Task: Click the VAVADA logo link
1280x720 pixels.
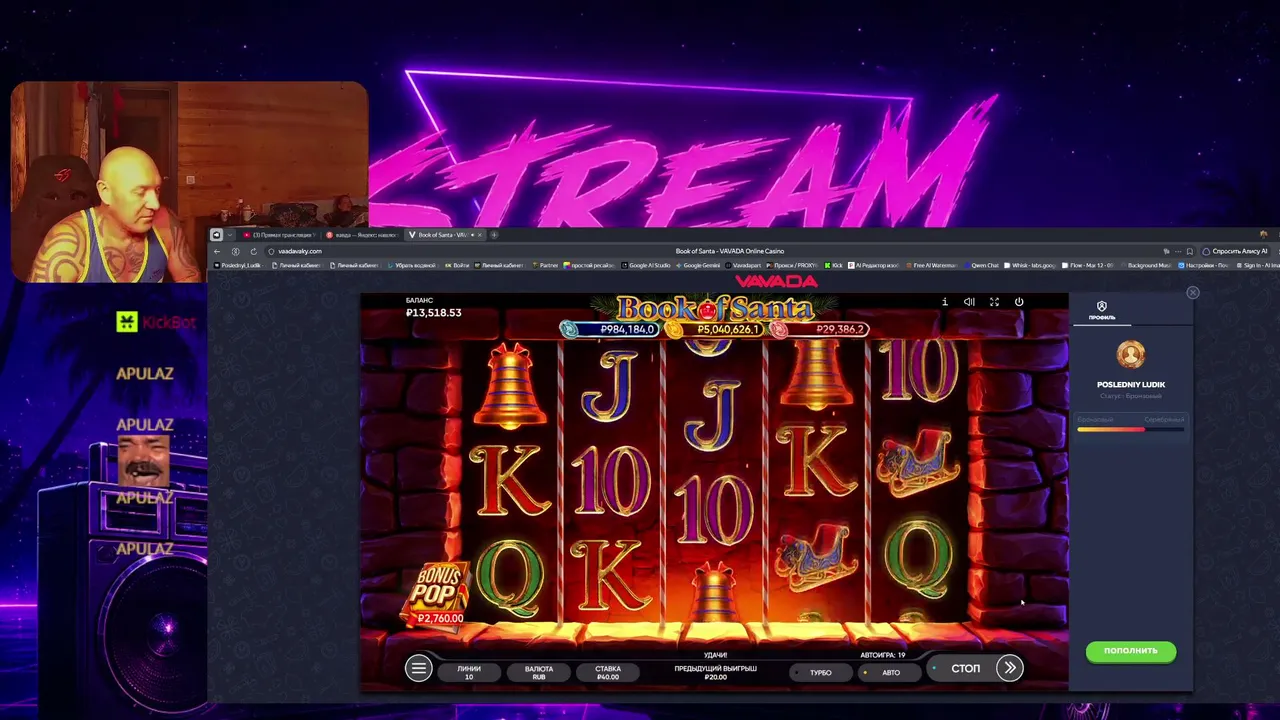Action: pos(776,281)
